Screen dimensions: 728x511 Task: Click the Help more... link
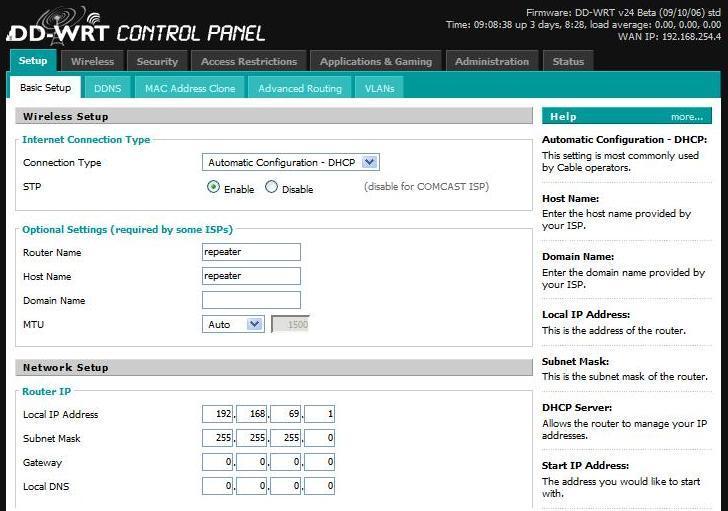tap(686, 117)
